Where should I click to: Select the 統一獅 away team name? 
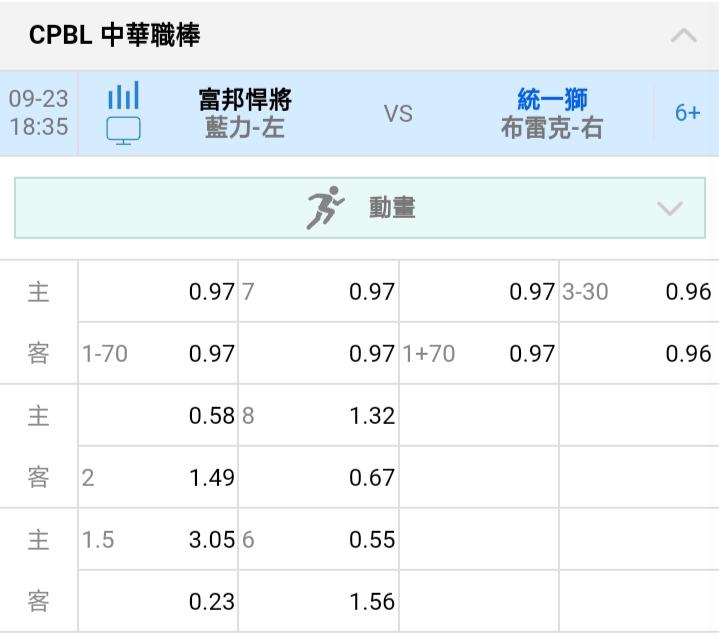click(x=552, y=99)
